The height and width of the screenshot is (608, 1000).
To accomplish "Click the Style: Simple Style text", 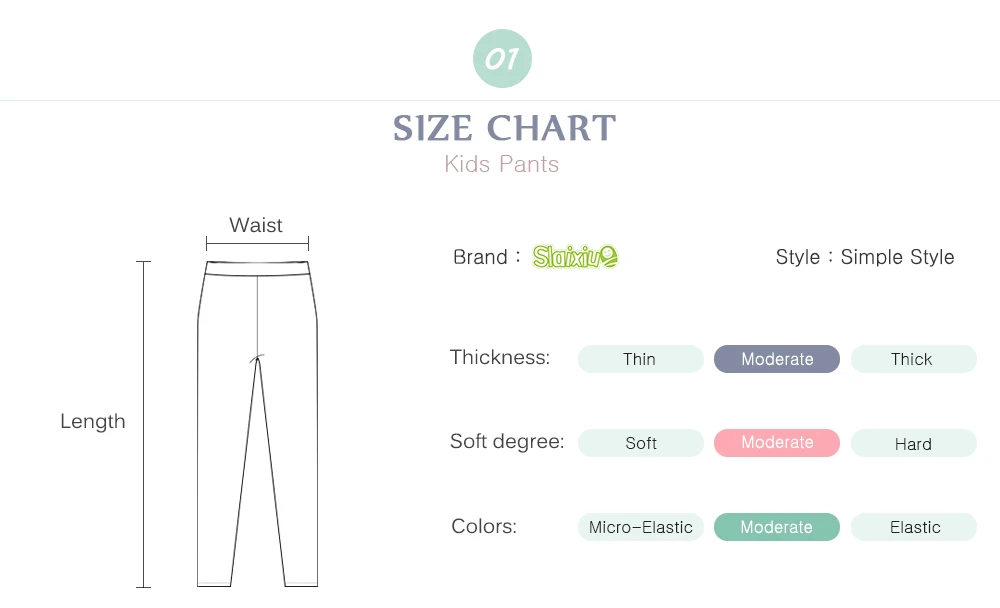I will pyautogui.click(x=865, y=257).
